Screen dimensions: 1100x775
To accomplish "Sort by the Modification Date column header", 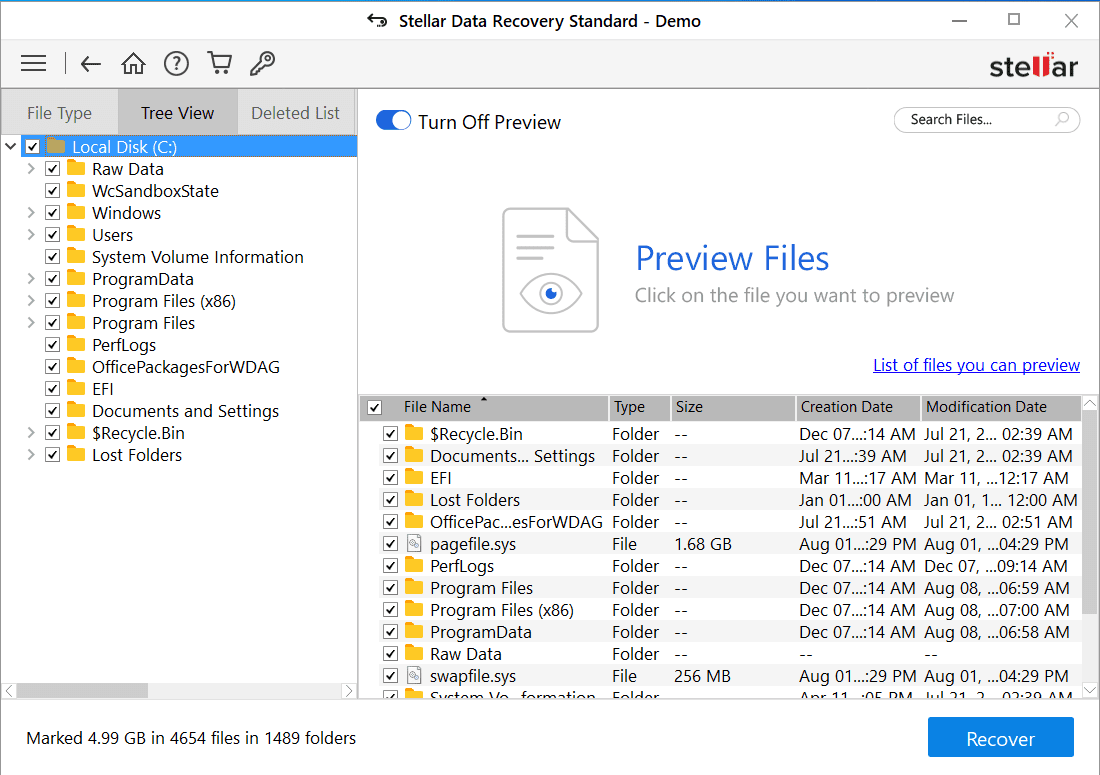I will point(1000,407).
